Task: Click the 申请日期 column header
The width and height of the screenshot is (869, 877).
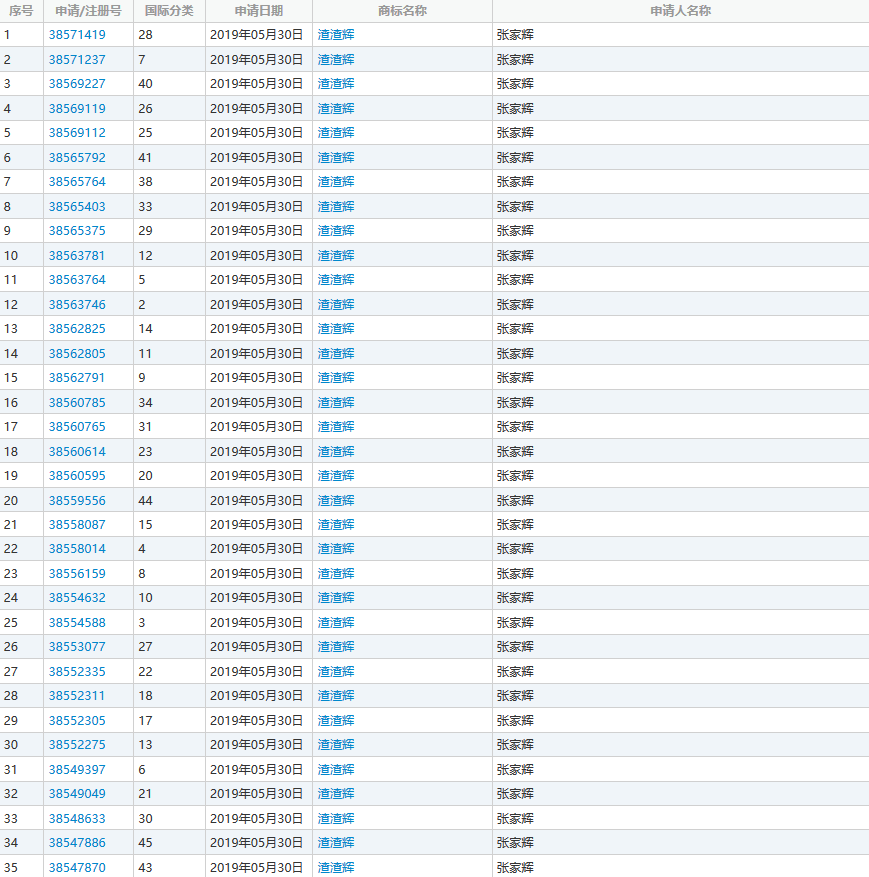Action: [258, 11]
